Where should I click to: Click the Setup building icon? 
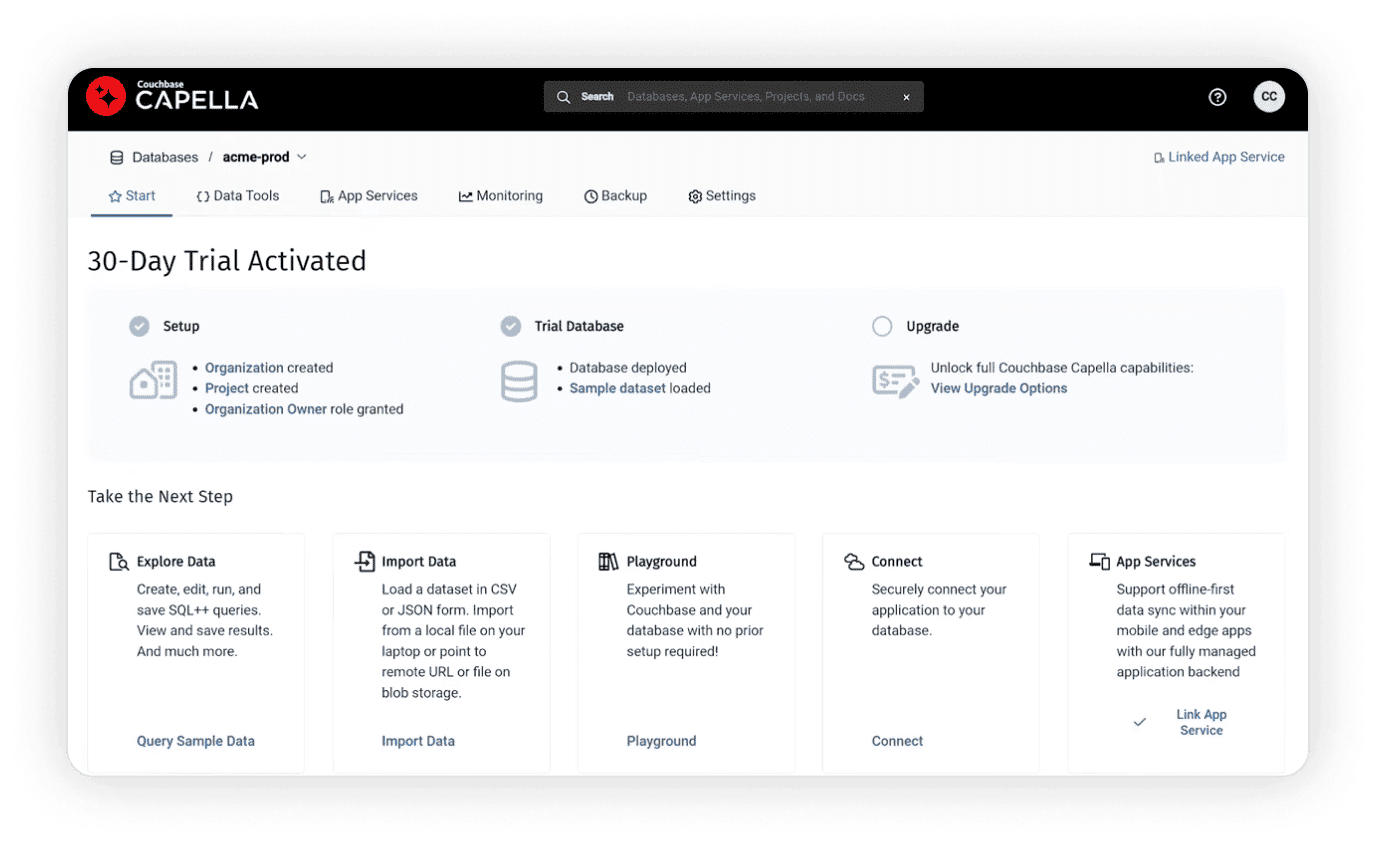153,380
